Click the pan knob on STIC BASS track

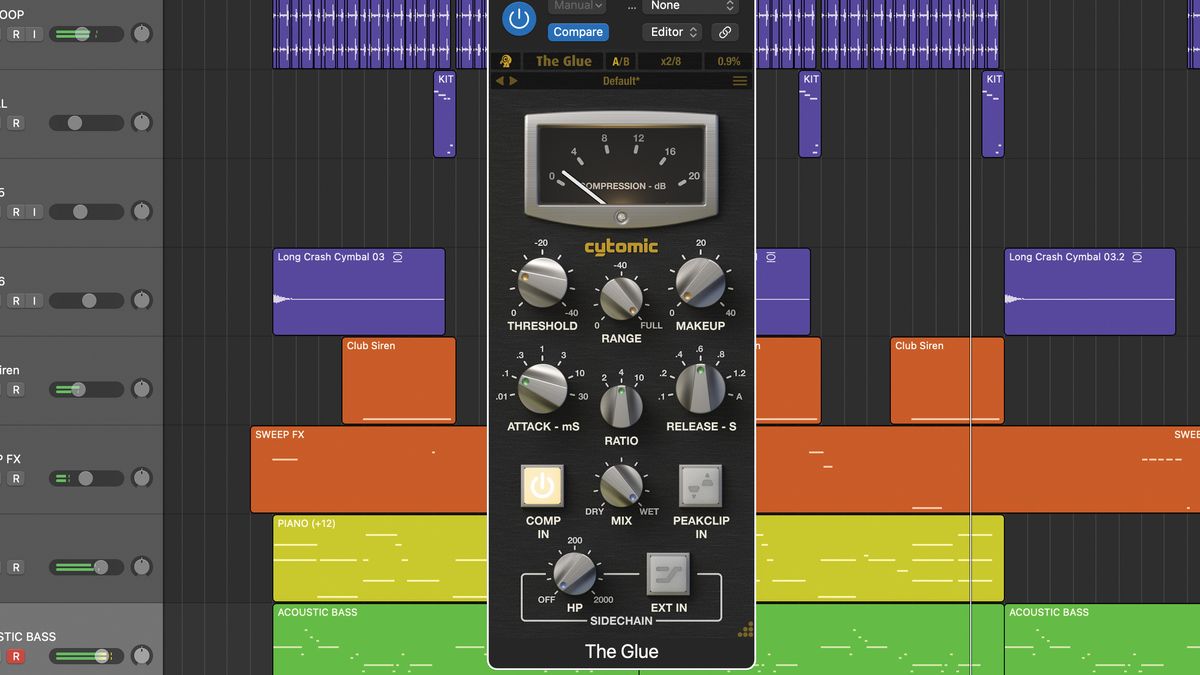coord(142,656)
